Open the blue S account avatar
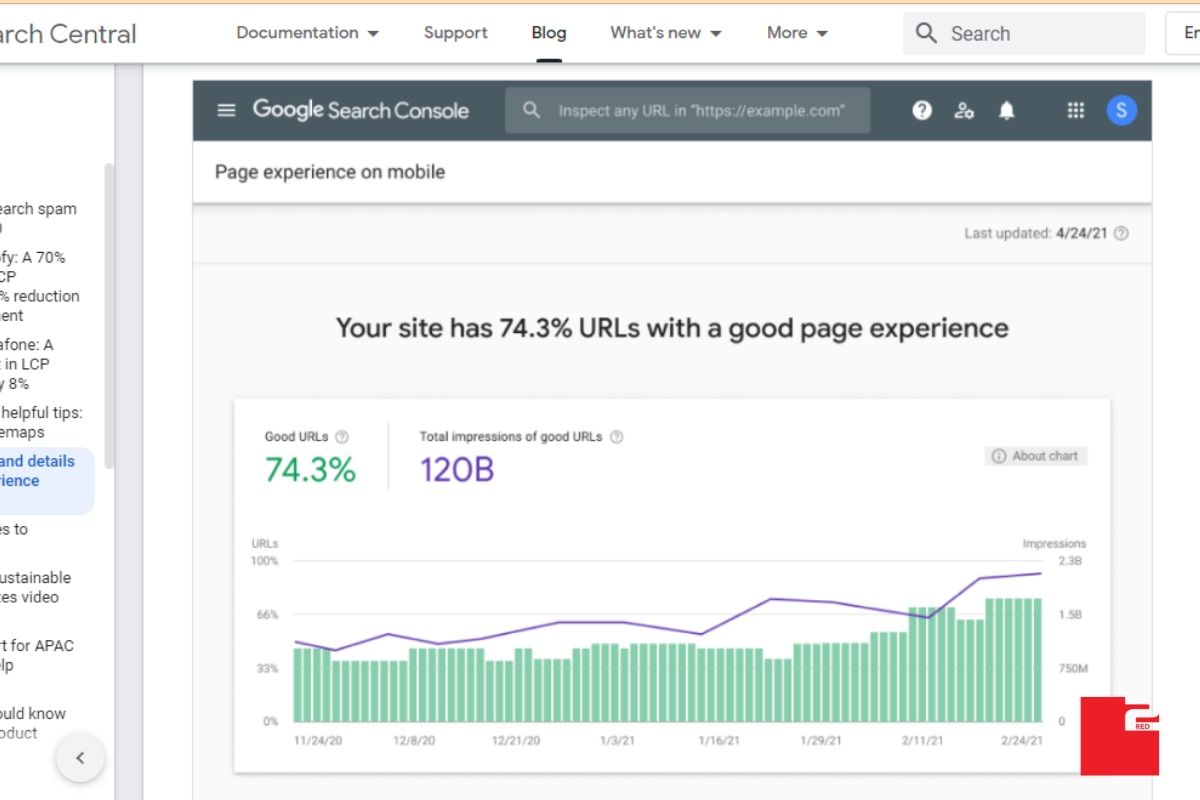Image resolution: width=1200 pixels, height=800 pixels. pyautogui.click(x=1121, y=111)
